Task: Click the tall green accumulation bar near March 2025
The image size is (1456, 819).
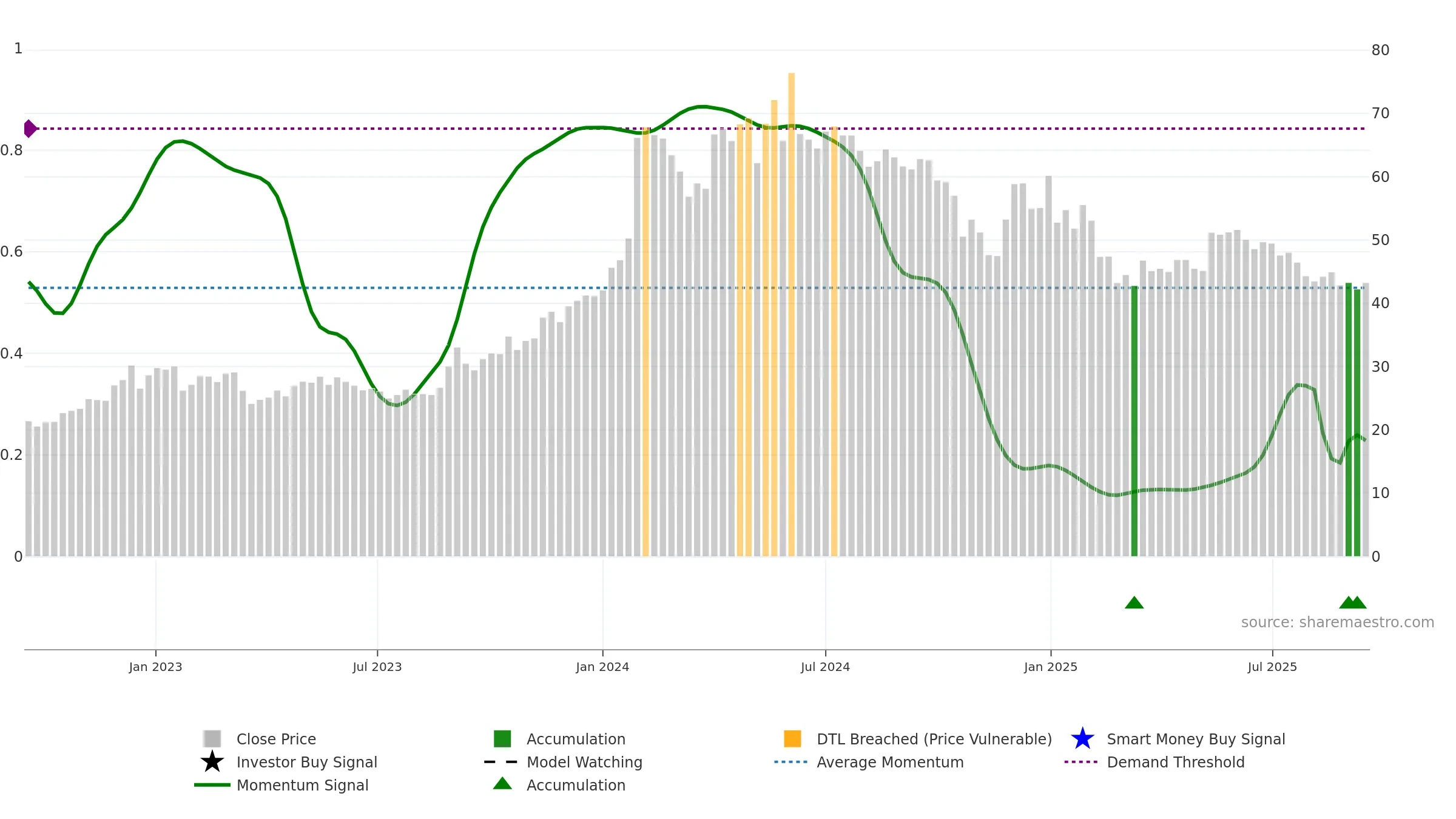Action: 1134,421
